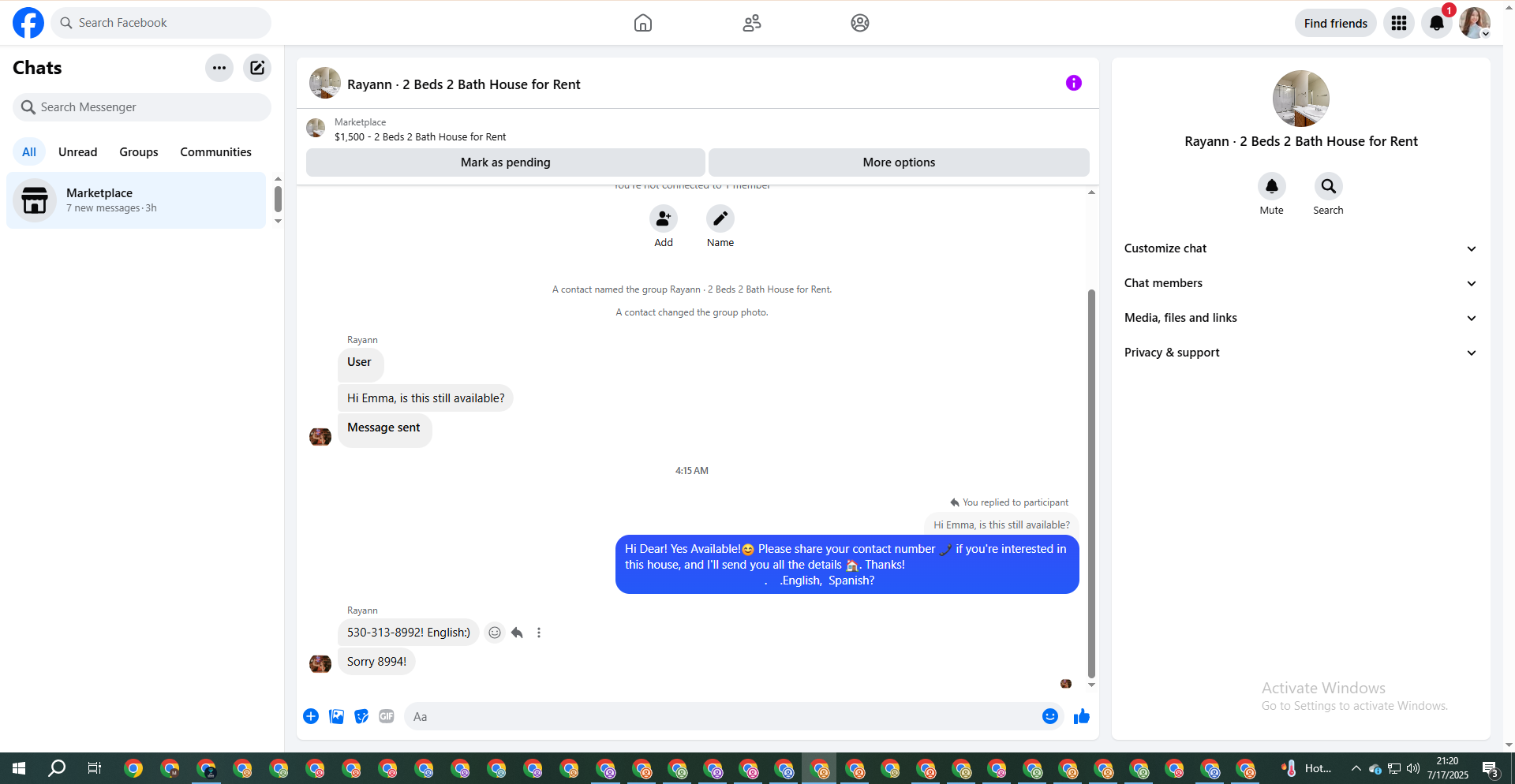Viewport: 1515px width, 784px height.
Task: Open more options for the 530-313-8992 message
Action: 539,633
